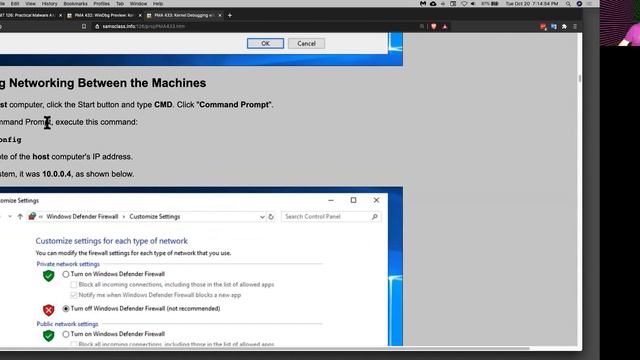Click the refresh icon beside the breadcrumb path
The width and height of the screenshot is (640, 360).
271,217
